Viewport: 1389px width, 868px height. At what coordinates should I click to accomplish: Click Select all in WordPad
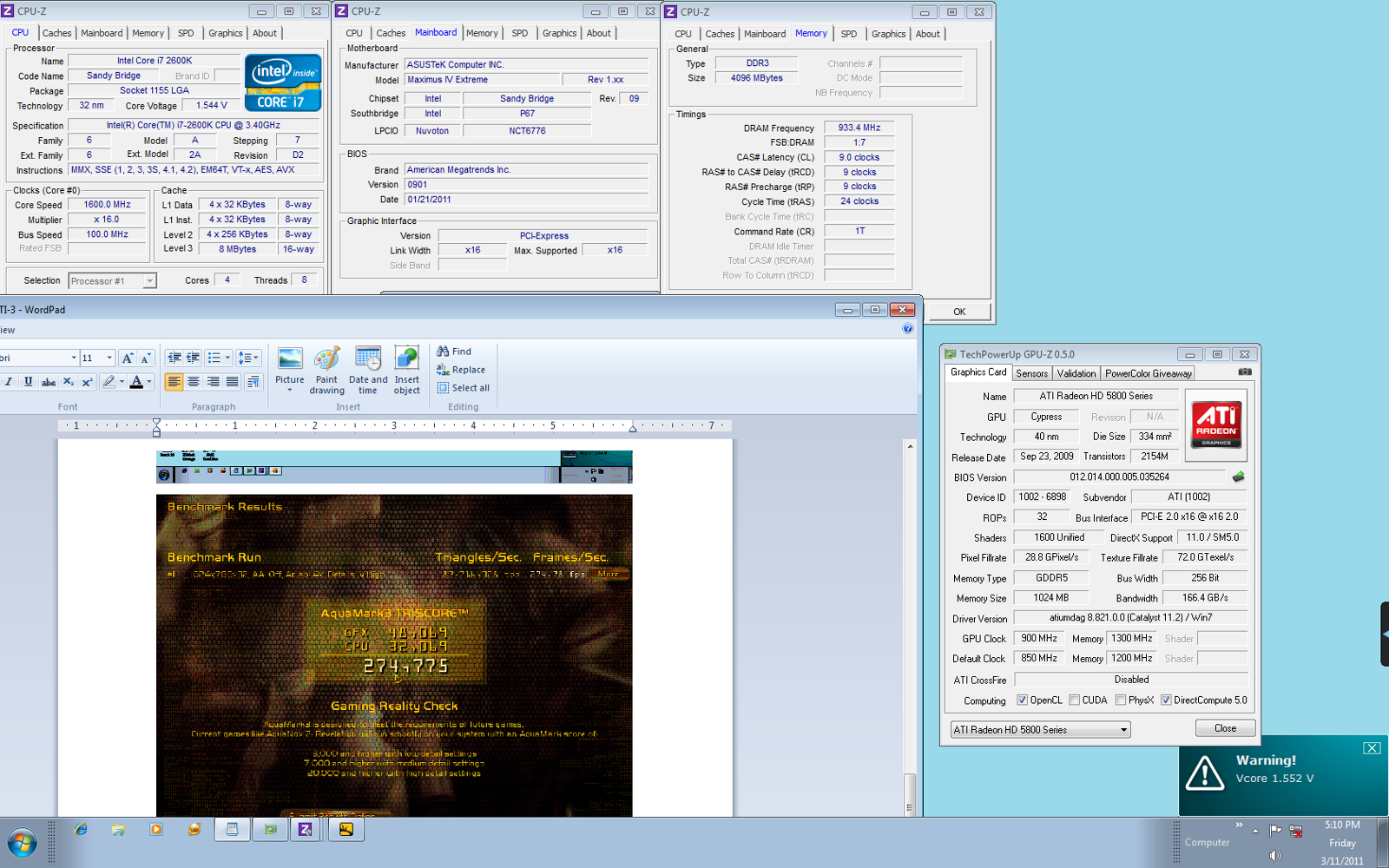tap(464, 388)
